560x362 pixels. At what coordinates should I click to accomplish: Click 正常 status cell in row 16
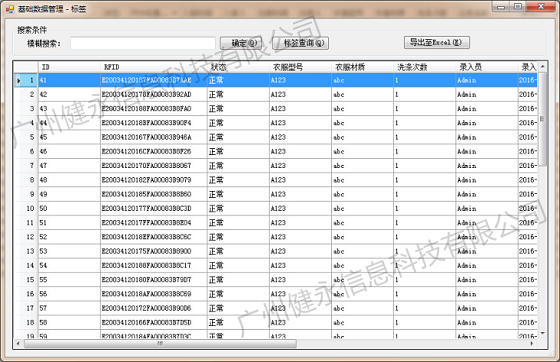(x=238, y=294)
